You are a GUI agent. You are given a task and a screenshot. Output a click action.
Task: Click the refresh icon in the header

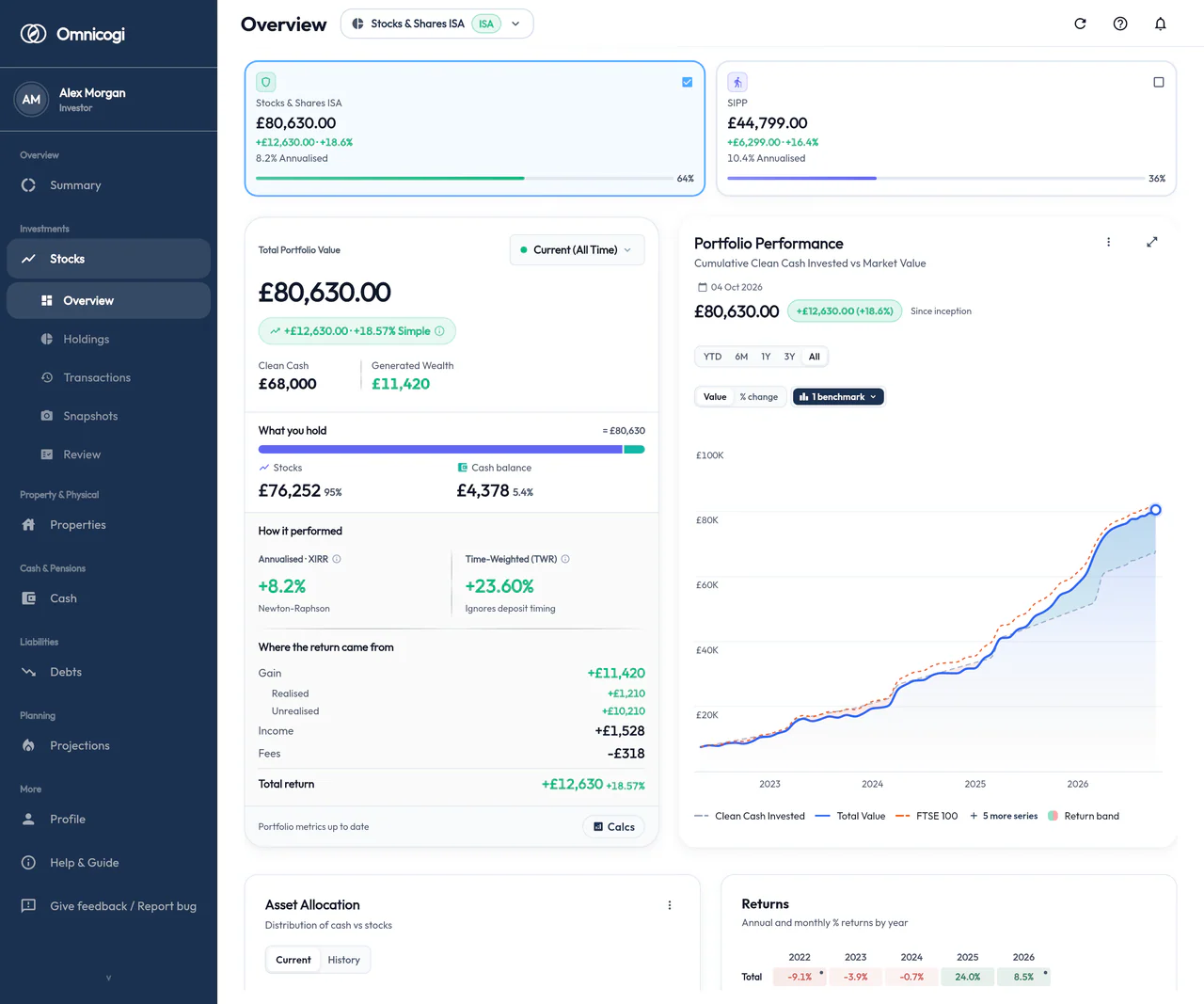click(1080, 24)
